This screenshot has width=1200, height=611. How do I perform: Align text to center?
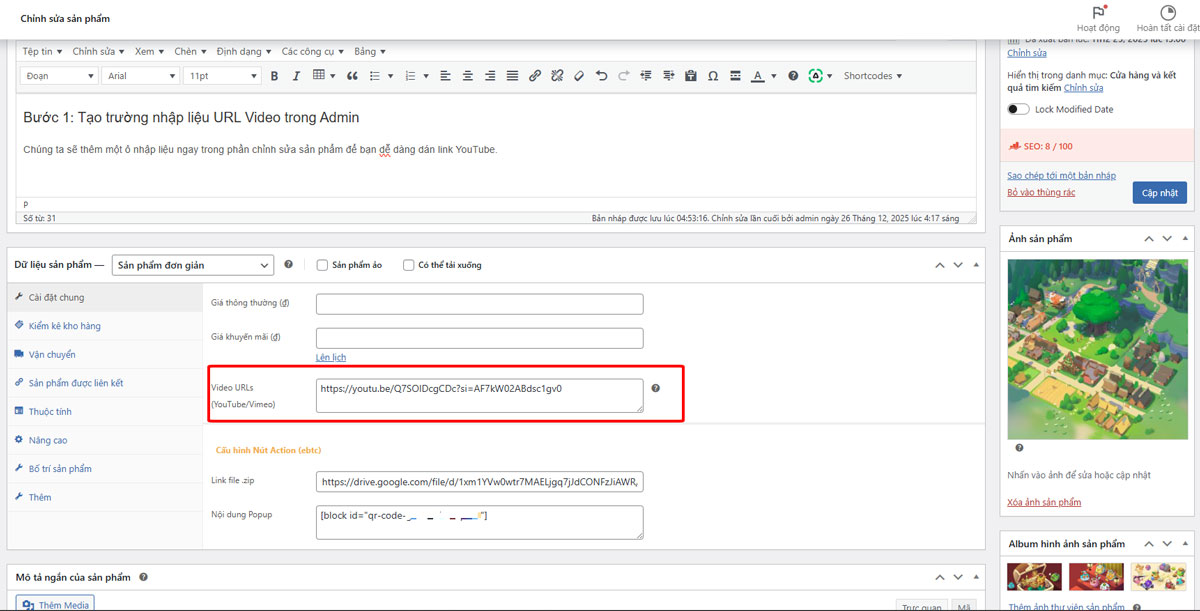click(467, 75)
